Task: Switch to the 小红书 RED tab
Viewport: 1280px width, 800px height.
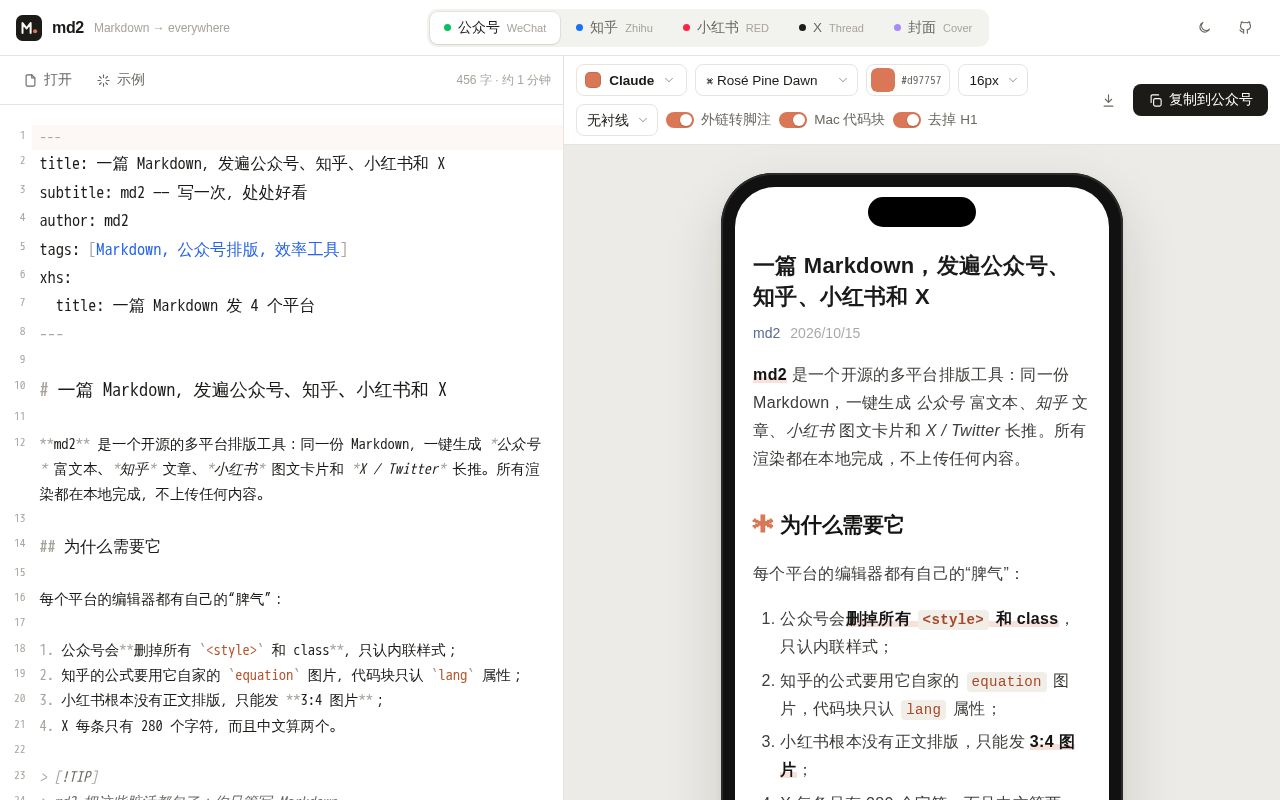Action: point(726,28)
